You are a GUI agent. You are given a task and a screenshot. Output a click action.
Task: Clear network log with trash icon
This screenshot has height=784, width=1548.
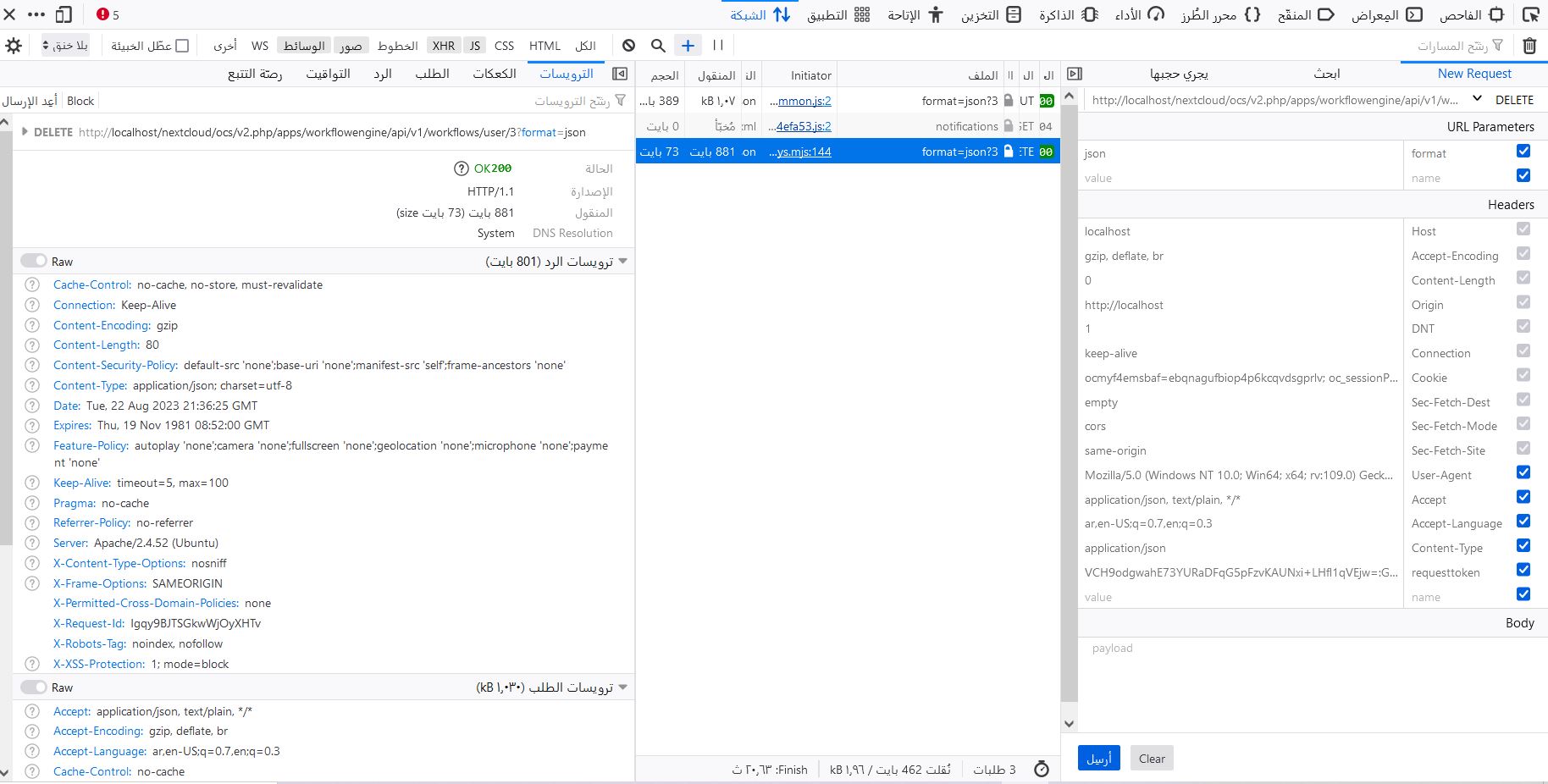coord(1529,46)
